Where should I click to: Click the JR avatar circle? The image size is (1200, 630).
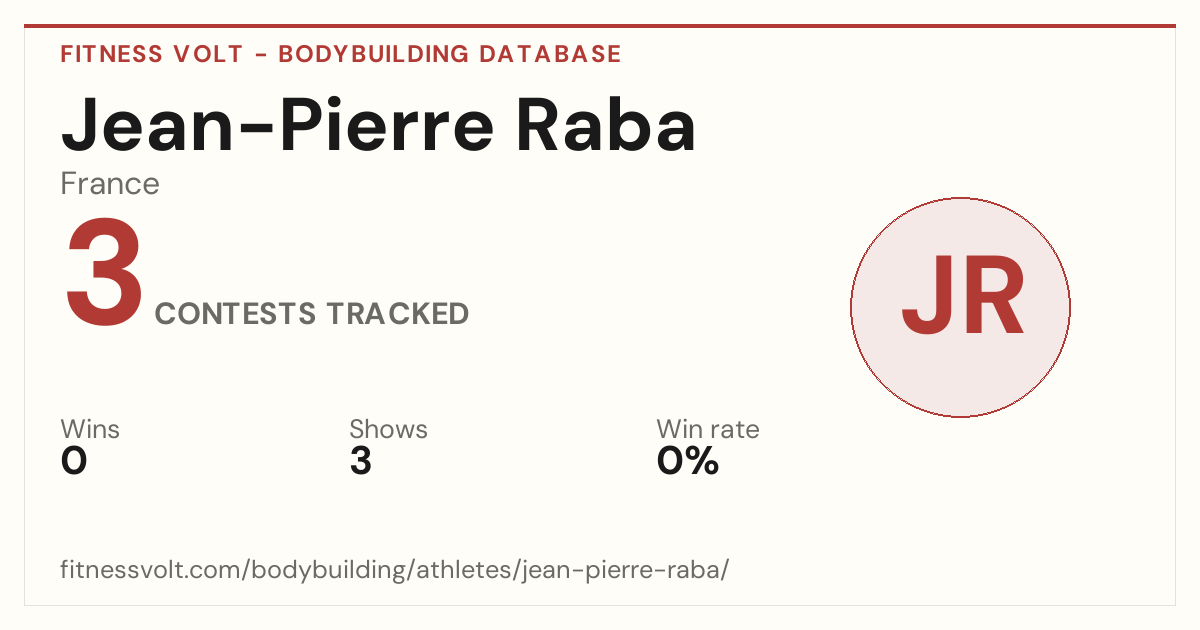coord(960,307)
